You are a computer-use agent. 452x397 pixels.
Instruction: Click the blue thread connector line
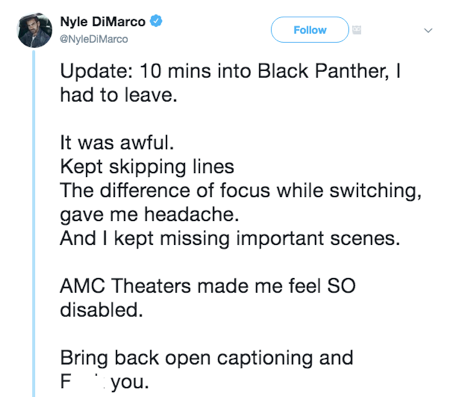(33, 223)
